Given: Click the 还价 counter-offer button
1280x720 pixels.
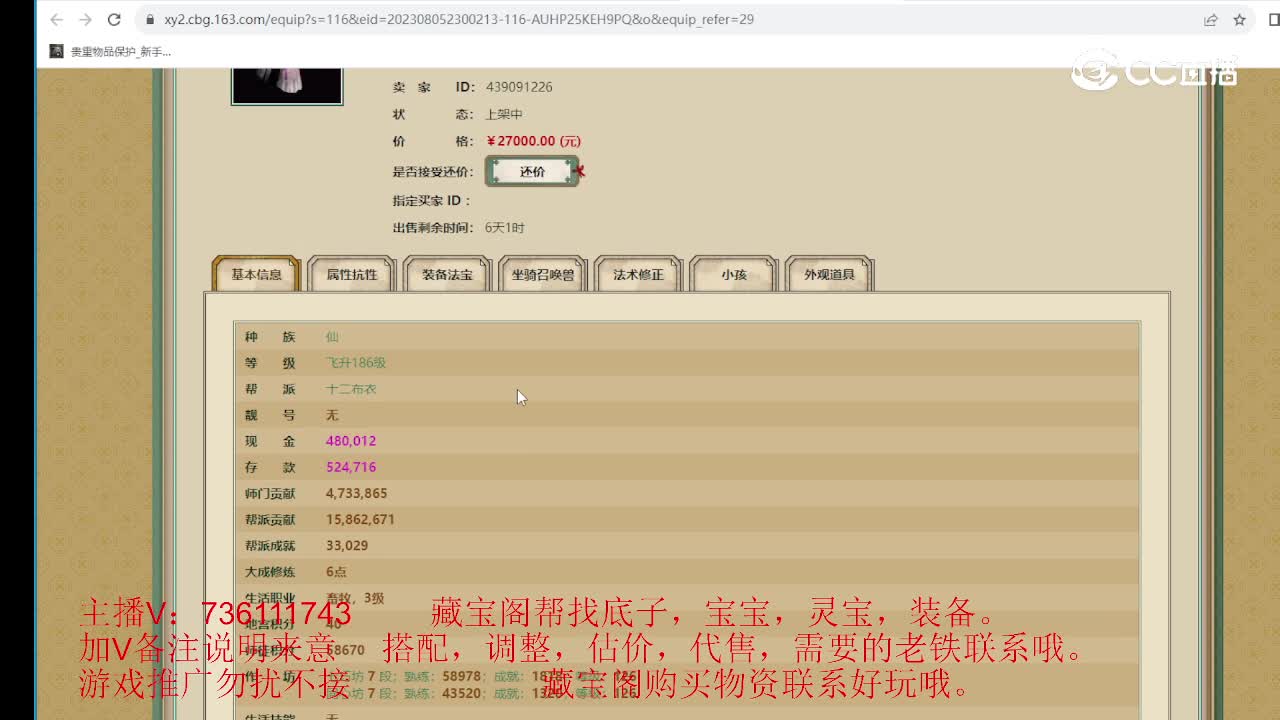Looking at the screenshot, I should [533, 171].
